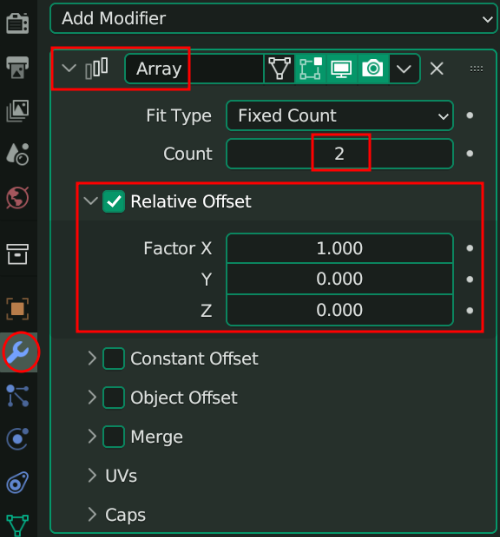Click the Factor X value field

pyautogui.click(x=340, y=248)
